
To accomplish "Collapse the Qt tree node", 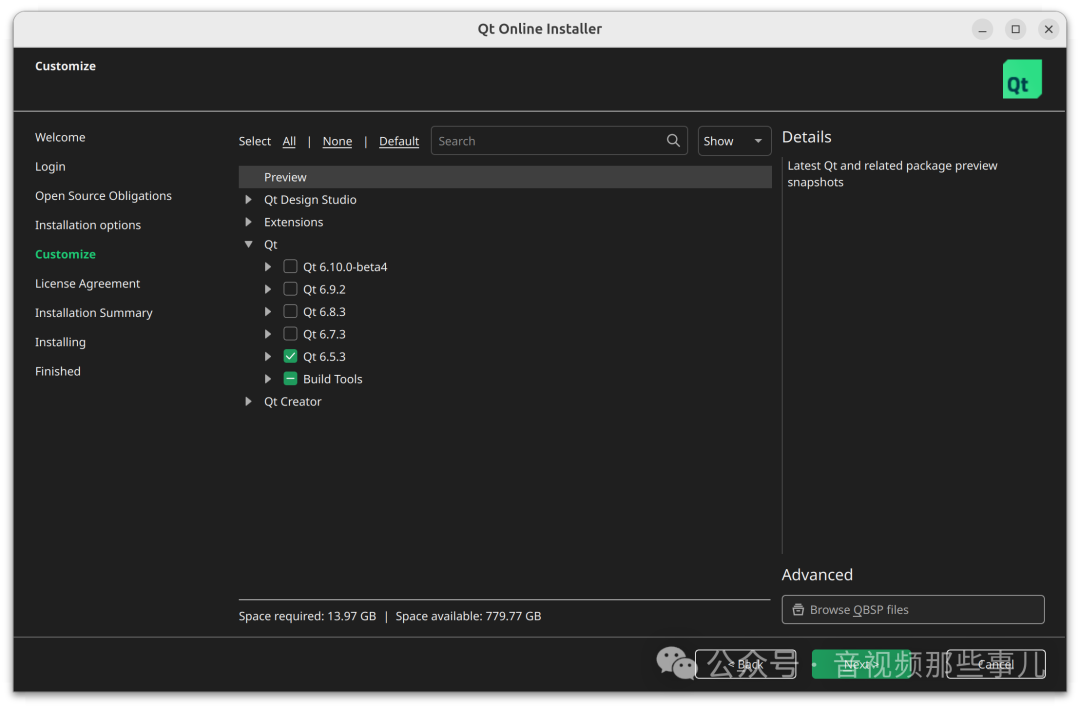I will pyautogui.click(x=248, y=244).
